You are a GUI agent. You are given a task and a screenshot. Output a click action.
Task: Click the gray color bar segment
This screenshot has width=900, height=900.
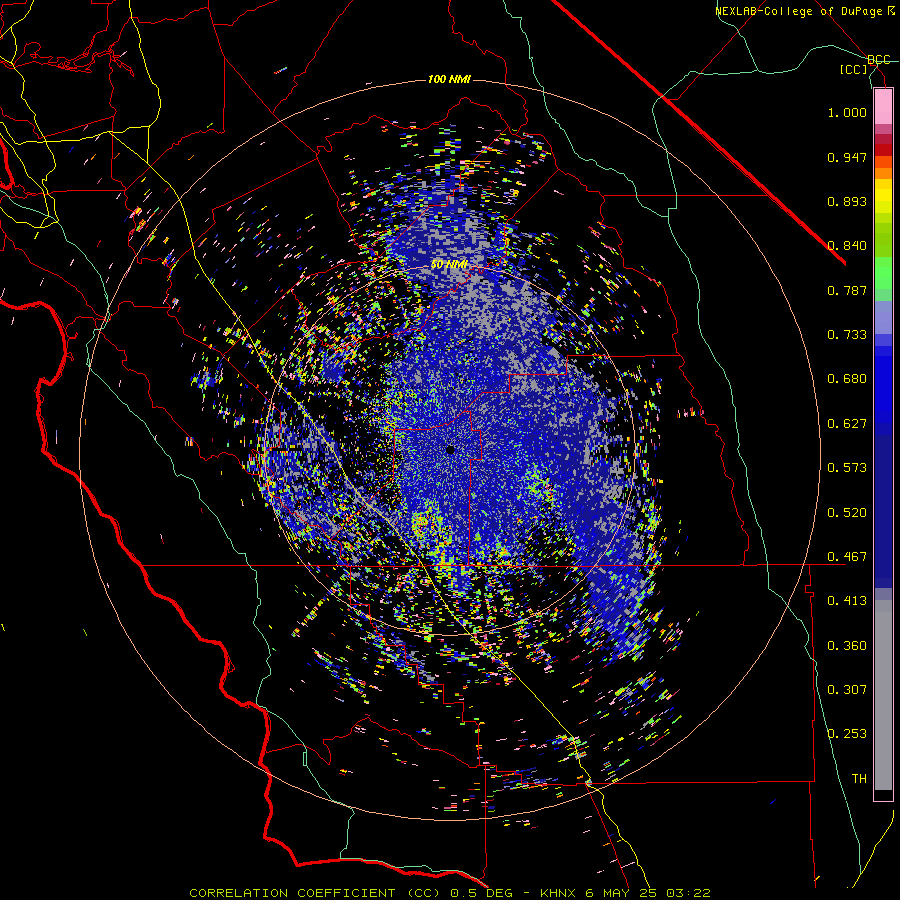(883, 695)
